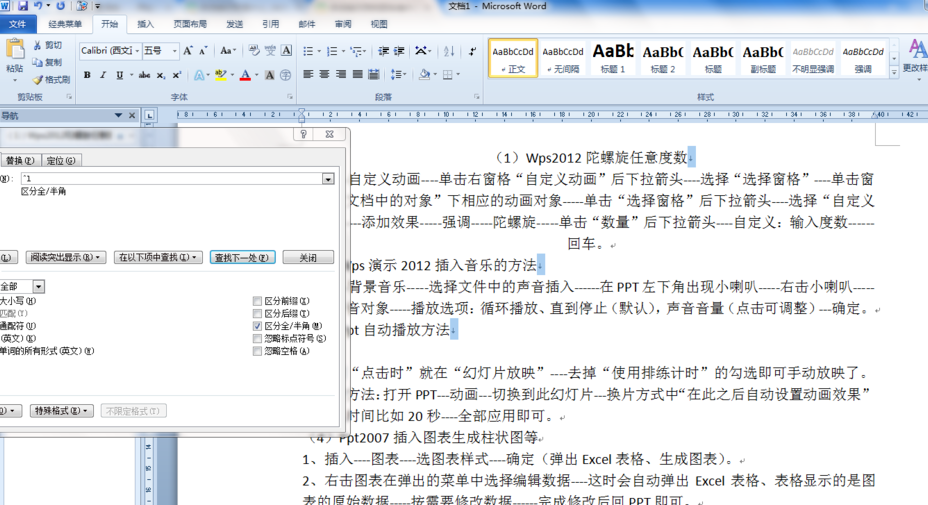Justify the paragraph text
The width and height of the screenshot is (928, 505).
pos(357,75)
